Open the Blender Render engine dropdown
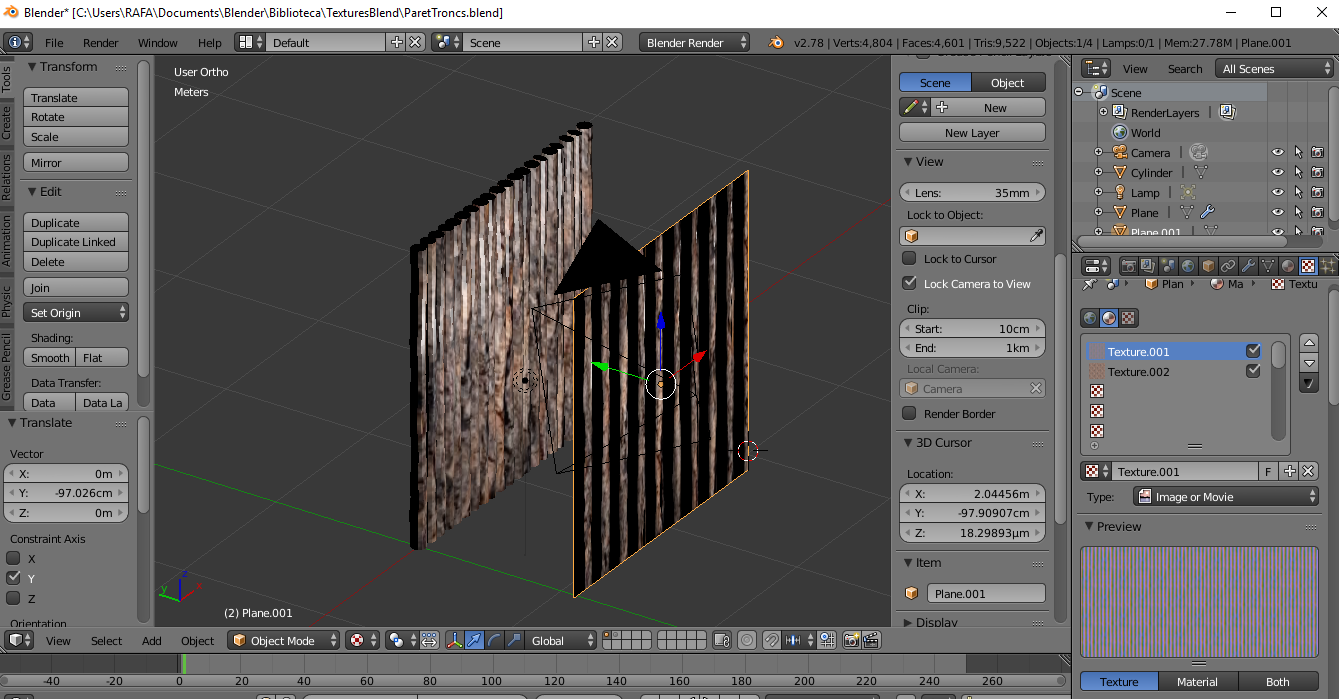The width and height of the screenshot is (1339, 699). tap(695, 43)
